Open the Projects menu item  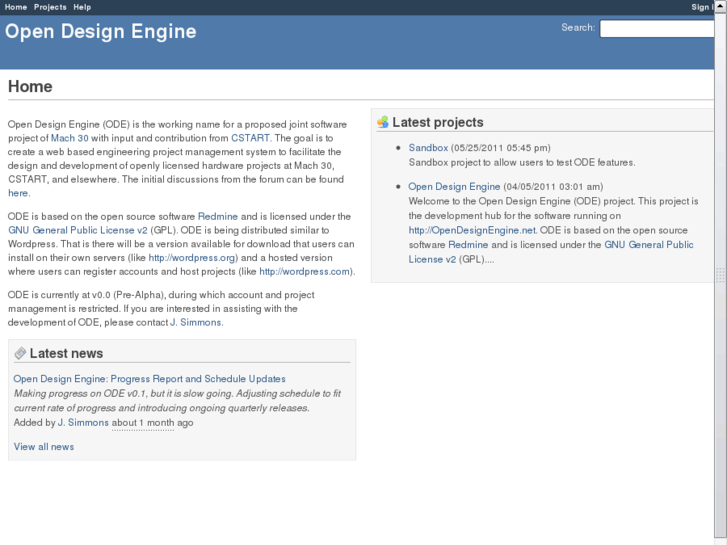coord(50,7)
